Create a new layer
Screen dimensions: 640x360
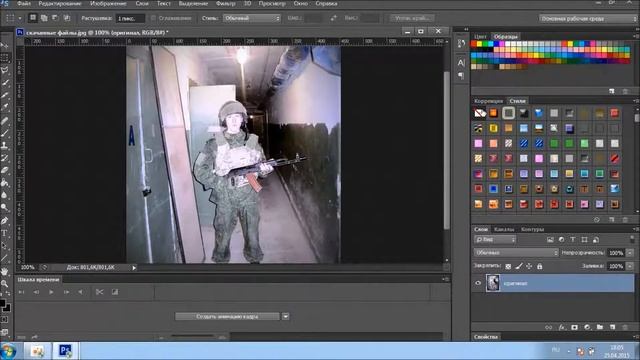(612, 327)
